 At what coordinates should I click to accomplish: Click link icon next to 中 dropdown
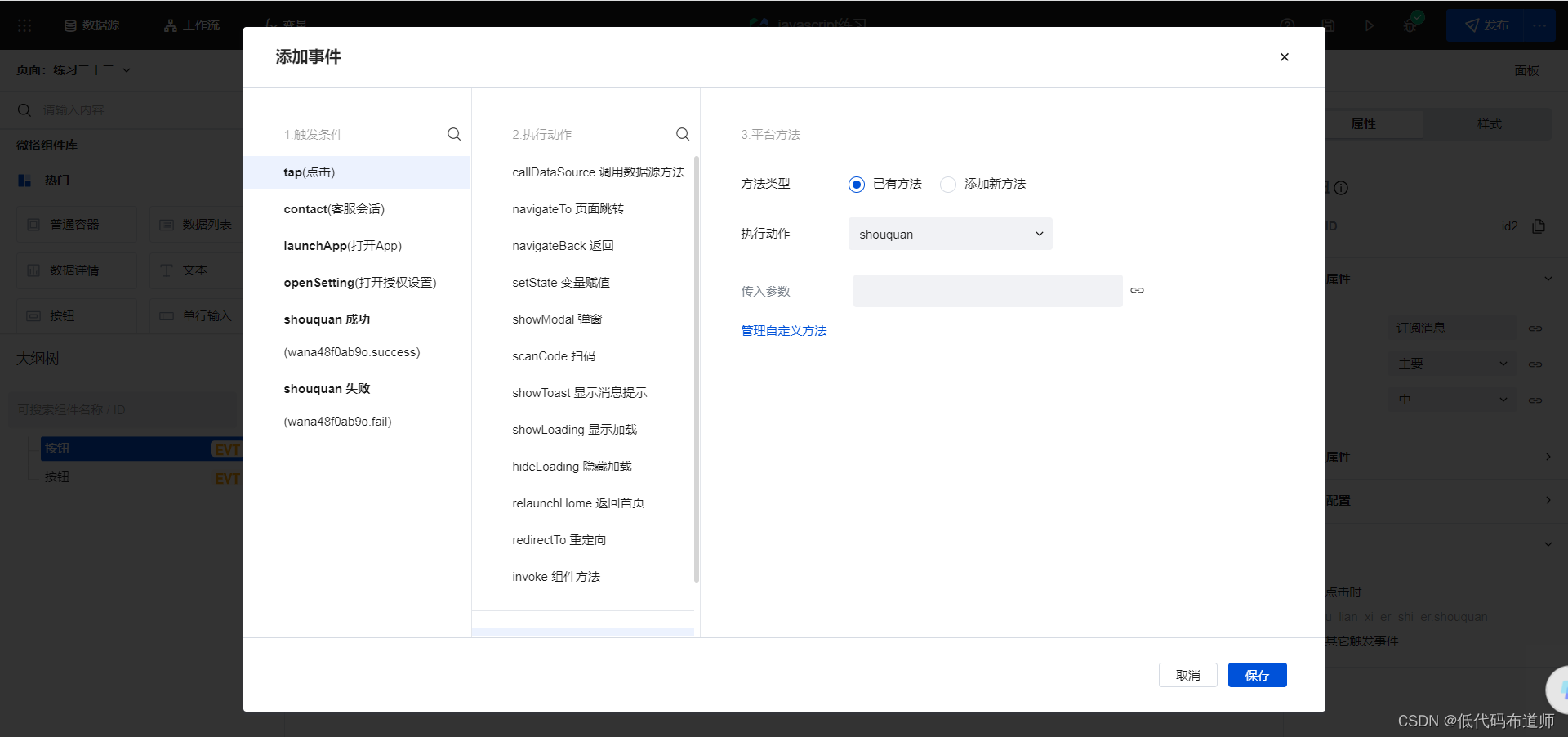[x=1535, y=400]
